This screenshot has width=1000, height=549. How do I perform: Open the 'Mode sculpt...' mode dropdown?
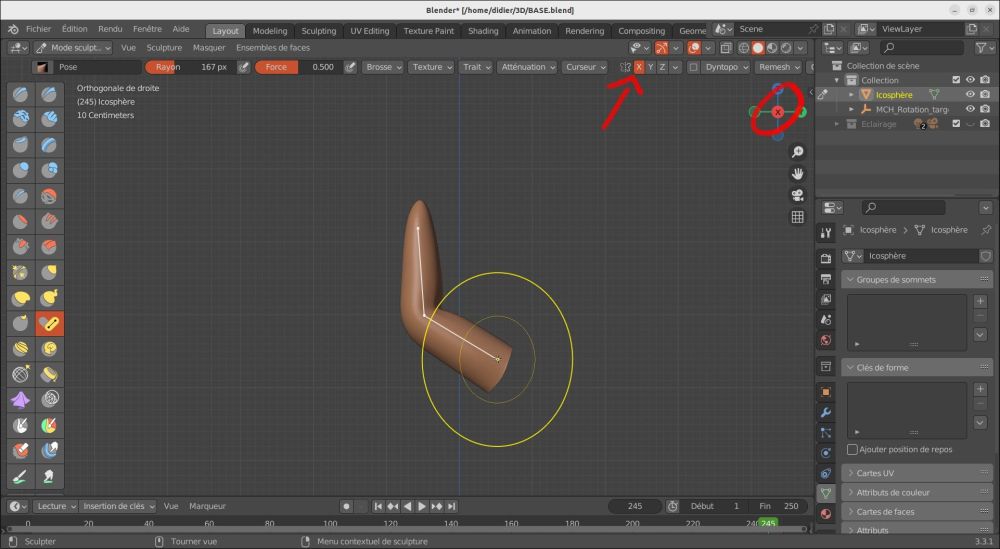tap(73, 48)
